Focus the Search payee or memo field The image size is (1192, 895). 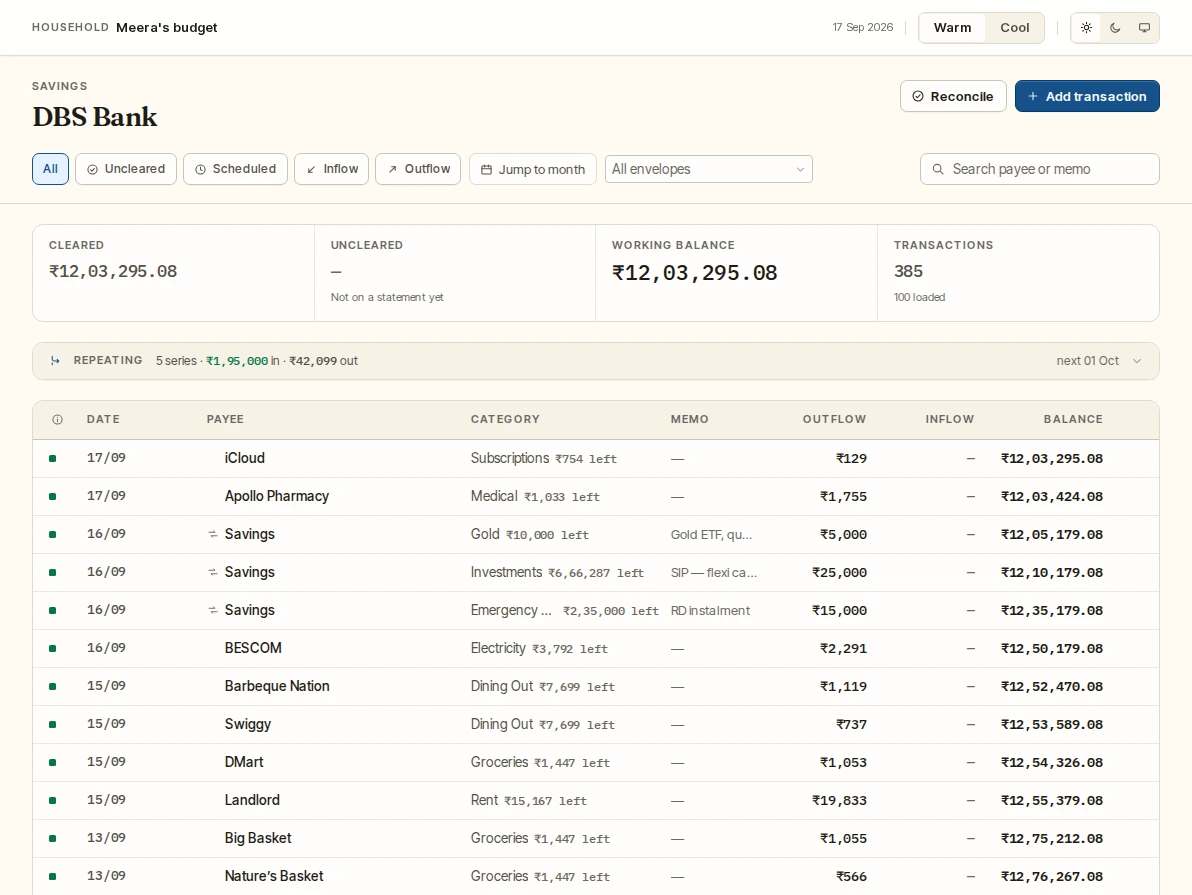pos(1040,169)
